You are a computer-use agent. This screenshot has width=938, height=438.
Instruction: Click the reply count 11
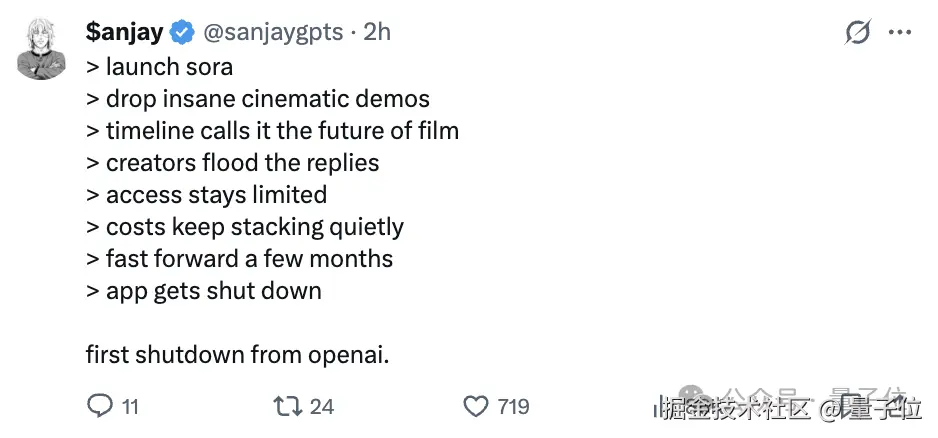click(130, 407)
